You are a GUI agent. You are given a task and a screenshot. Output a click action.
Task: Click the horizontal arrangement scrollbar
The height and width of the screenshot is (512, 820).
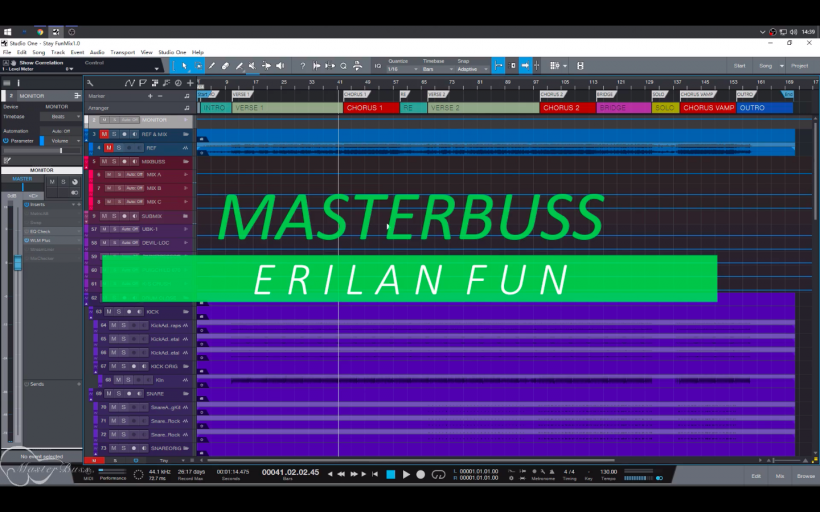tap(411, 460)
